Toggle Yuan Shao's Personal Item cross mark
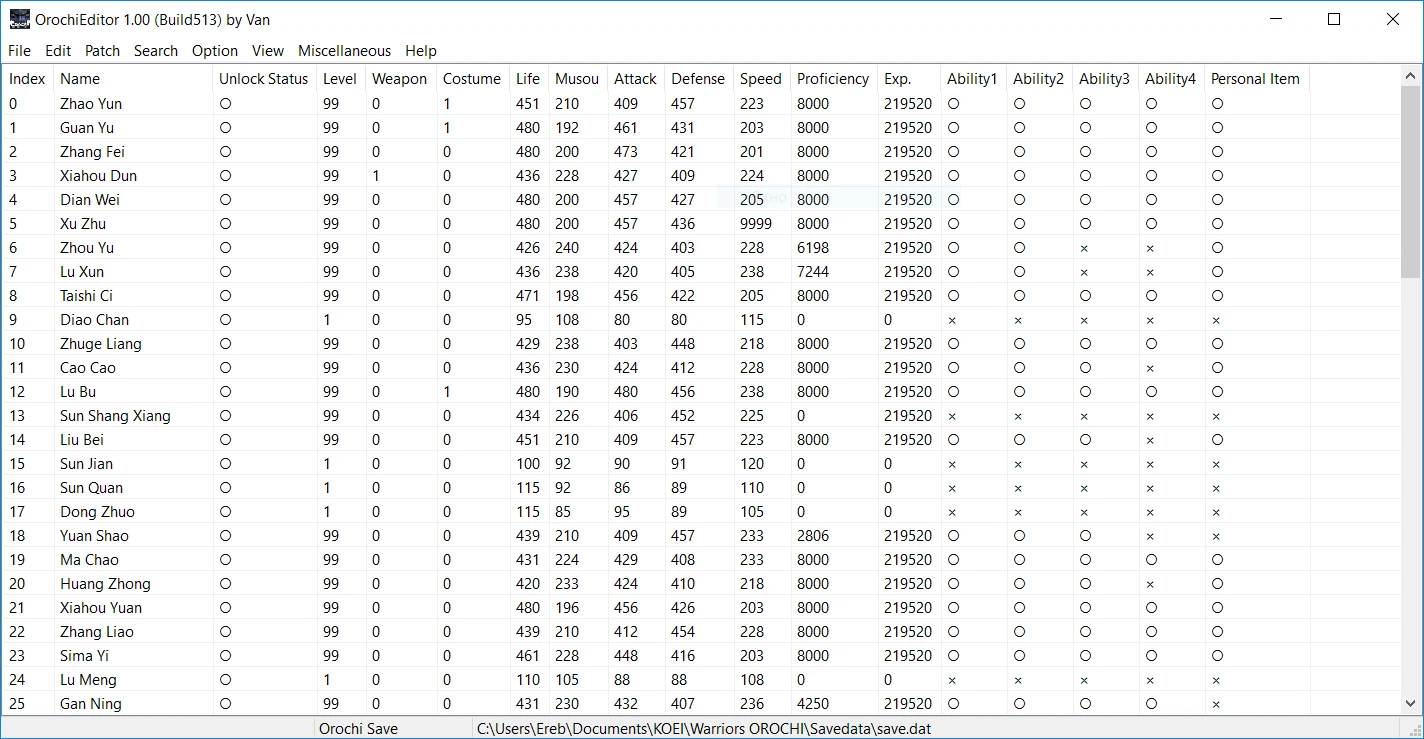Screen dimensions: 1424x739 coord(1216,536)
